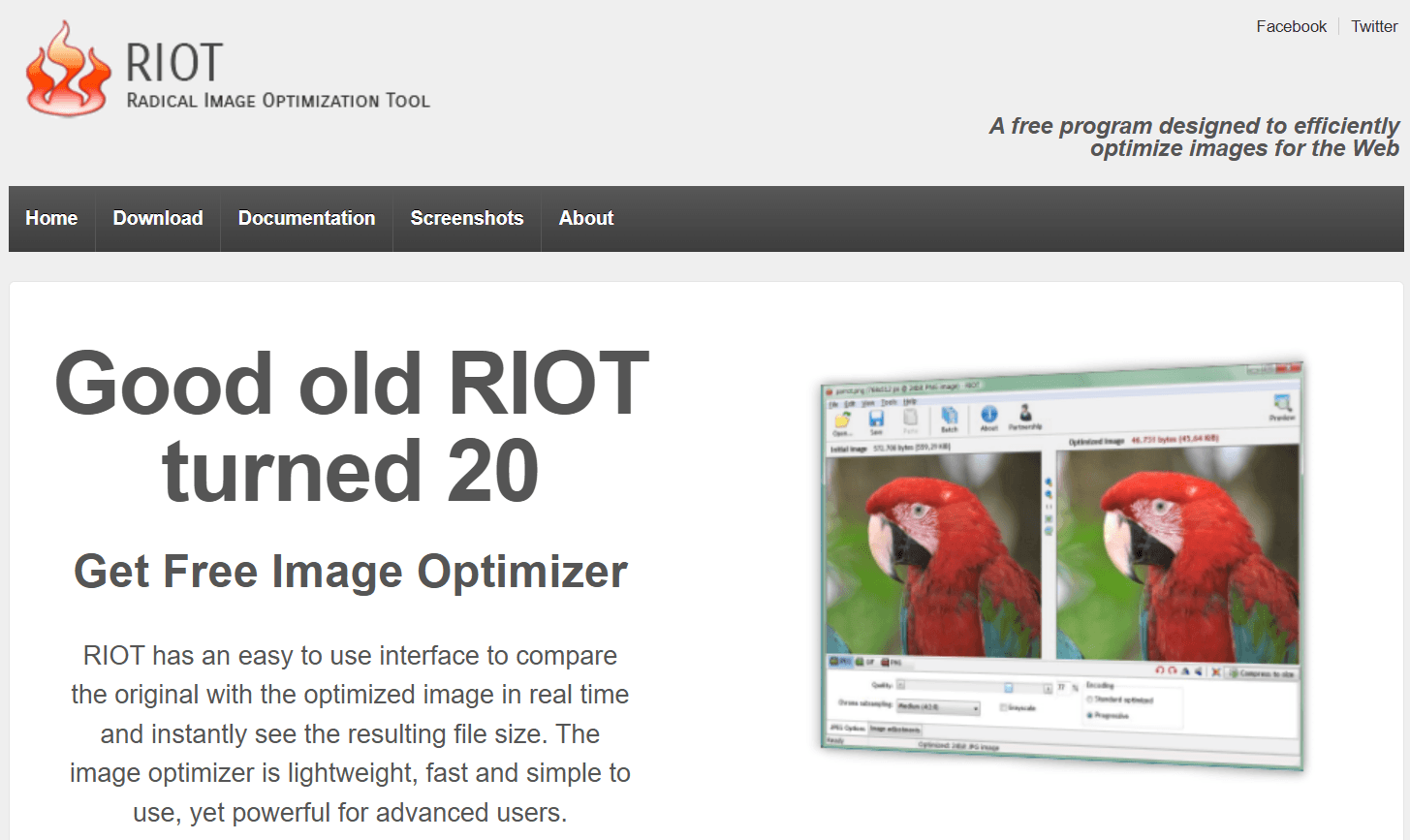Open the About menu item
The height and width of the screenshot is (840, 1410).
coord(586,219)
